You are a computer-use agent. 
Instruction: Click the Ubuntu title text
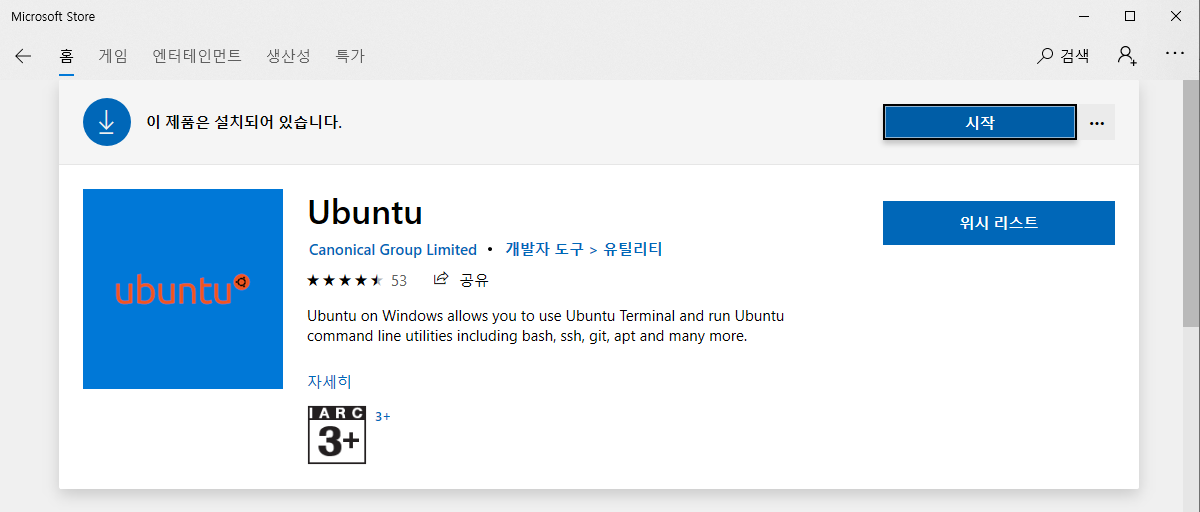pyautogui.click(x=365, y=212)
